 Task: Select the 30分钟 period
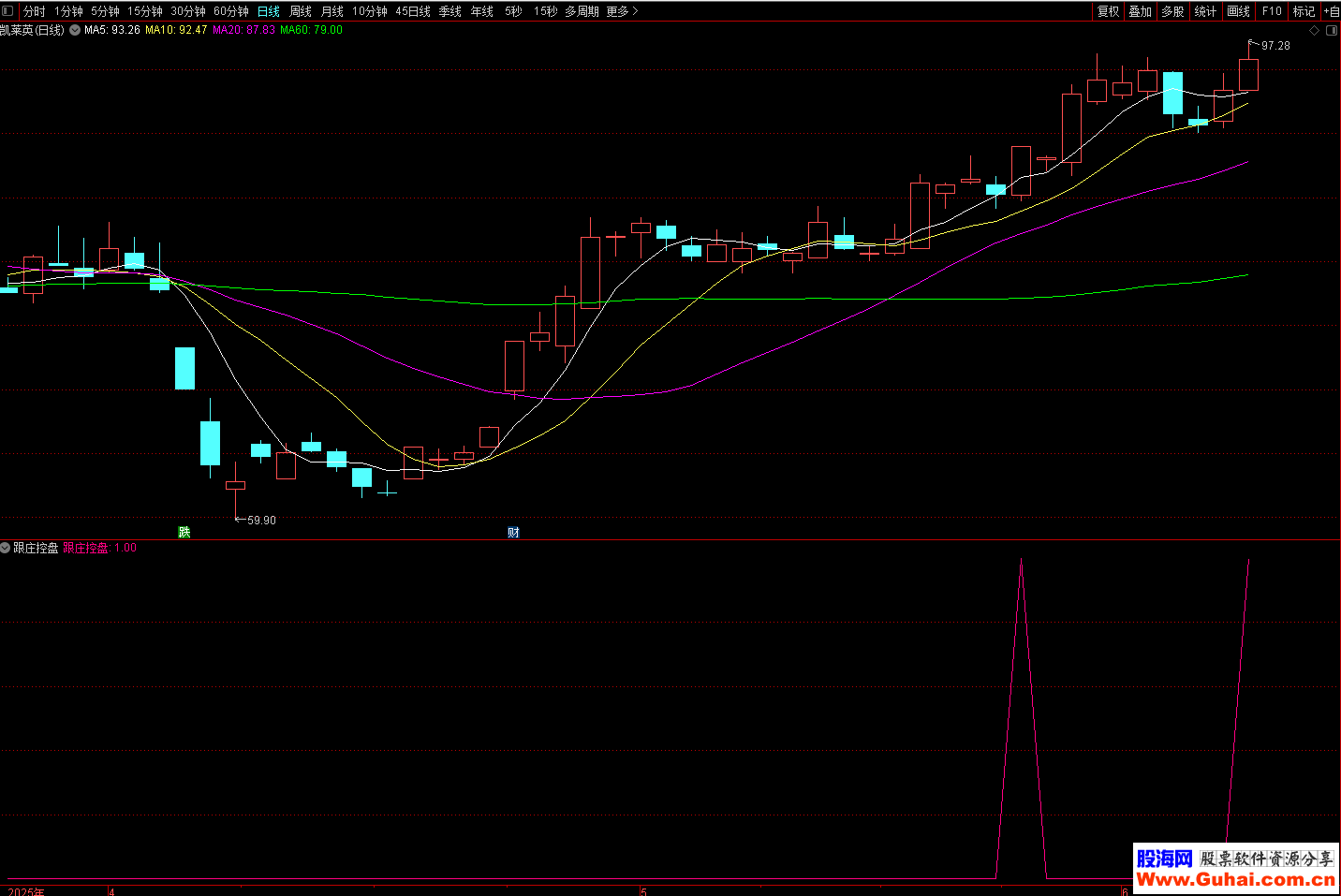pyautogui.click(x=188, y=11)
